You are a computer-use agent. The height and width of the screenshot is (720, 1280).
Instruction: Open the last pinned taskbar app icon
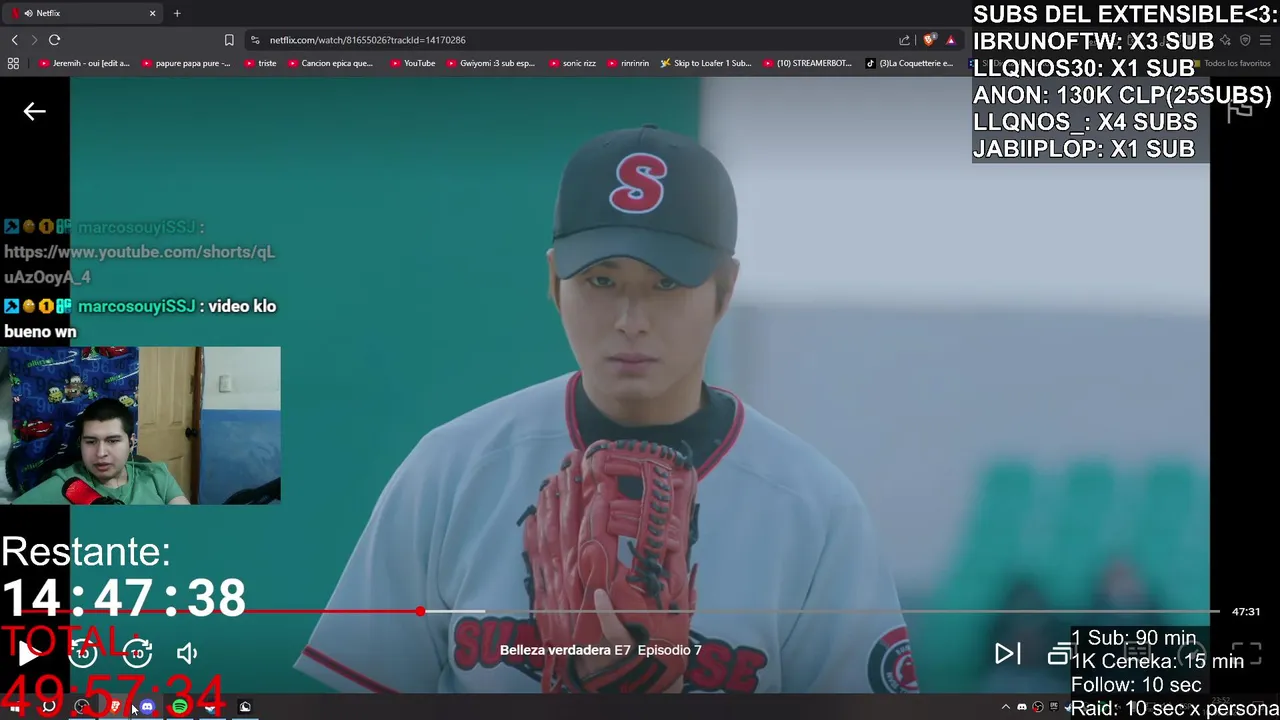point(245,707)
